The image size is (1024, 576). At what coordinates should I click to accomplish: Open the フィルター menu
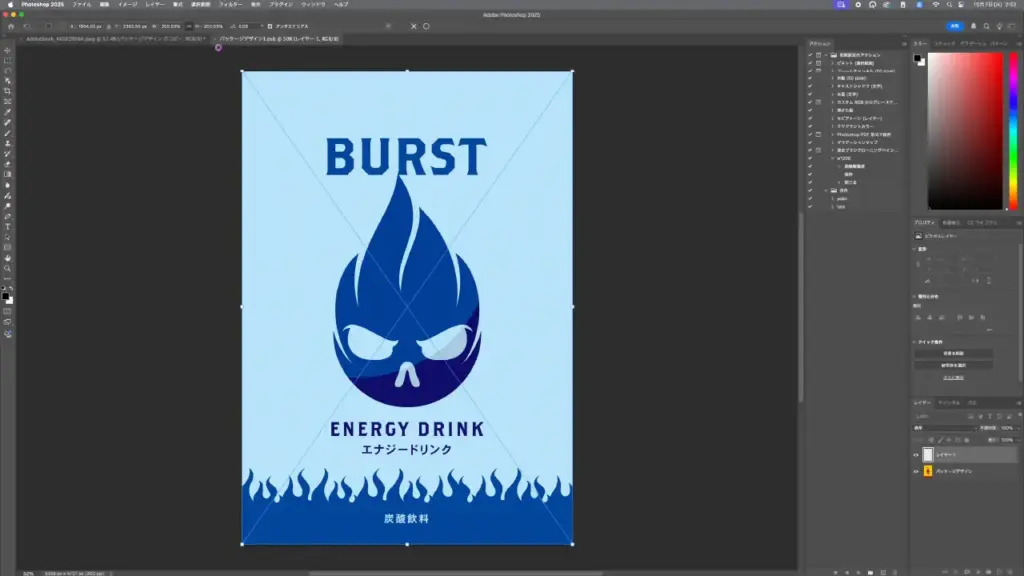click(x=230, y=5)
